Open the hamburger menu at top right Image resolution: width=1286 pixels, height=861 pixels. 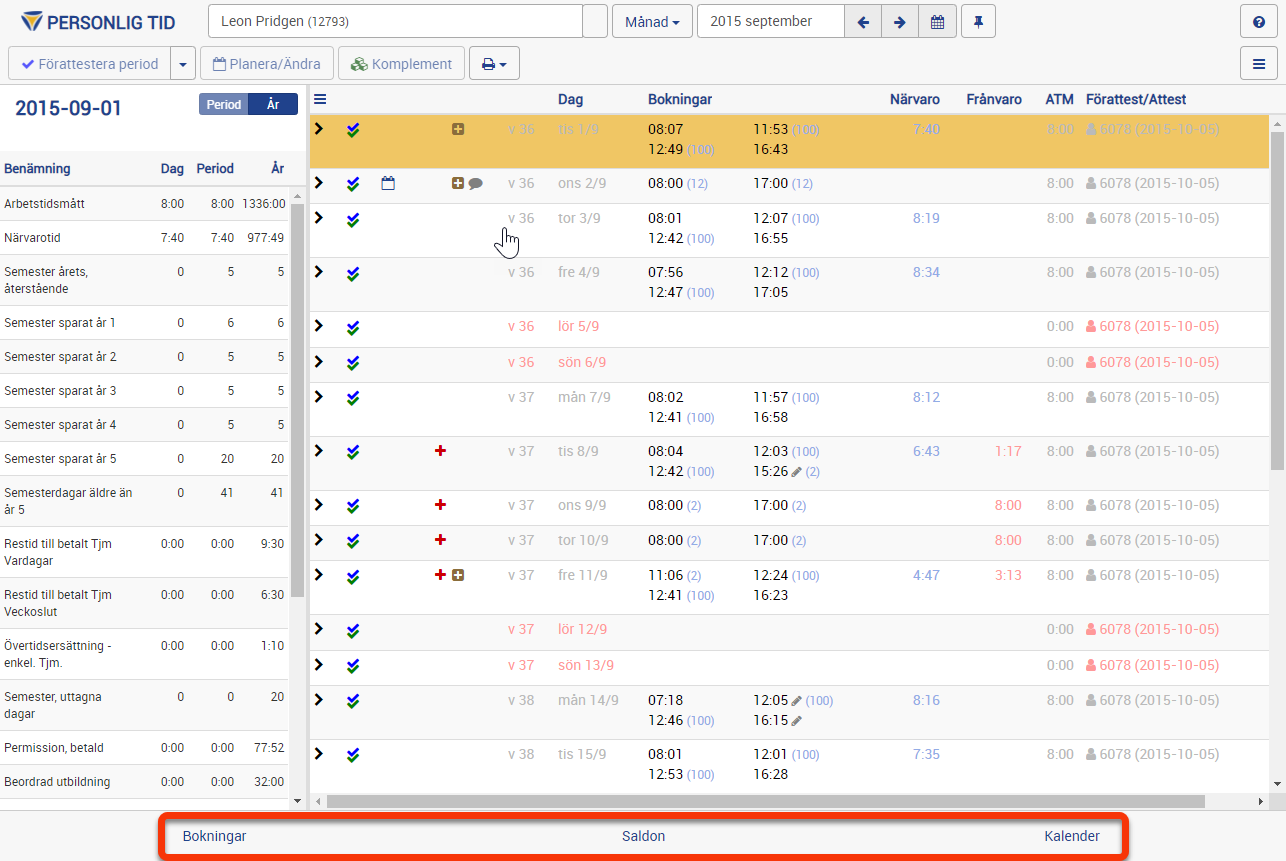pos(1259,63)
